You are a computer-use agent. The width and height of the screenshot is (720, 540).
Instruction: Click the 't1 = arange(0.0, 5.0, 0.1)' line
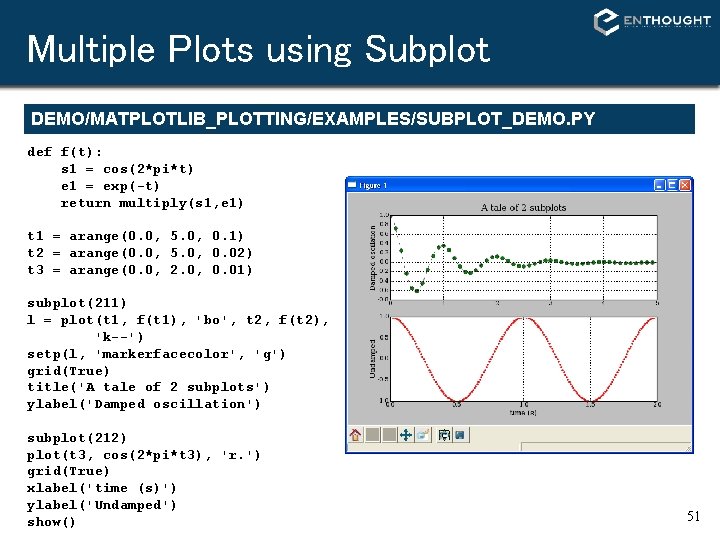(x=135, y=236)
